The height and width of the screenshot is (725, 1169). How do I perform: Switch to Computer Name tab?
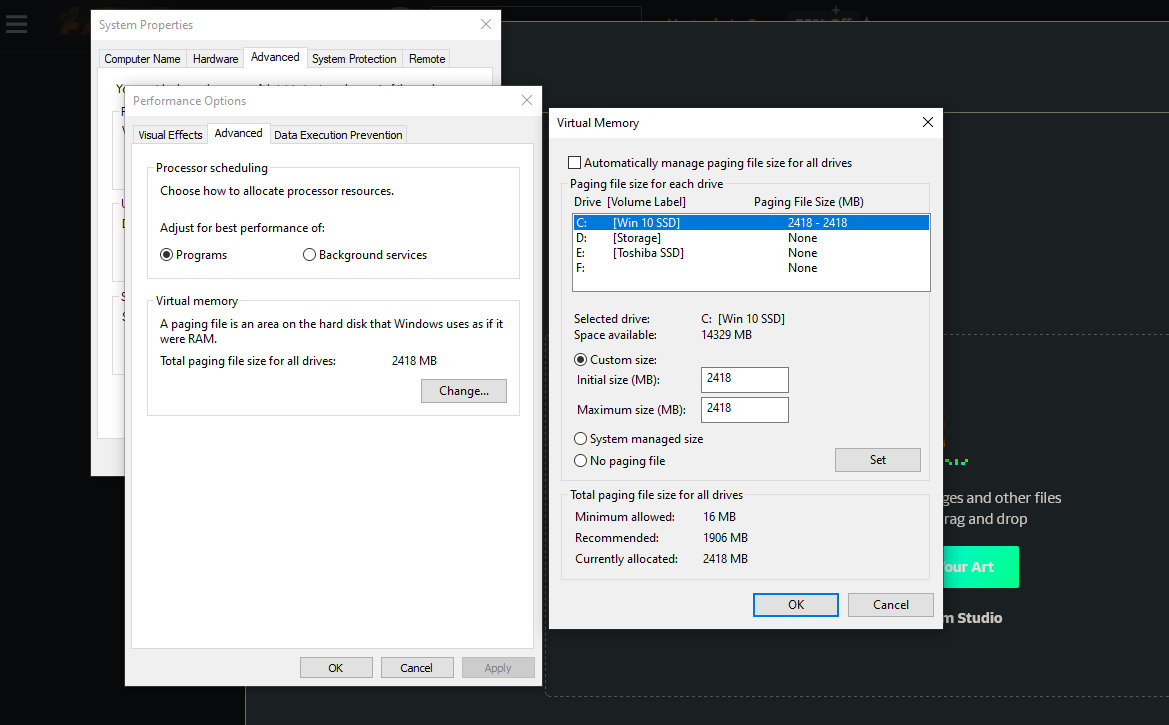click(x=142, y=59)
